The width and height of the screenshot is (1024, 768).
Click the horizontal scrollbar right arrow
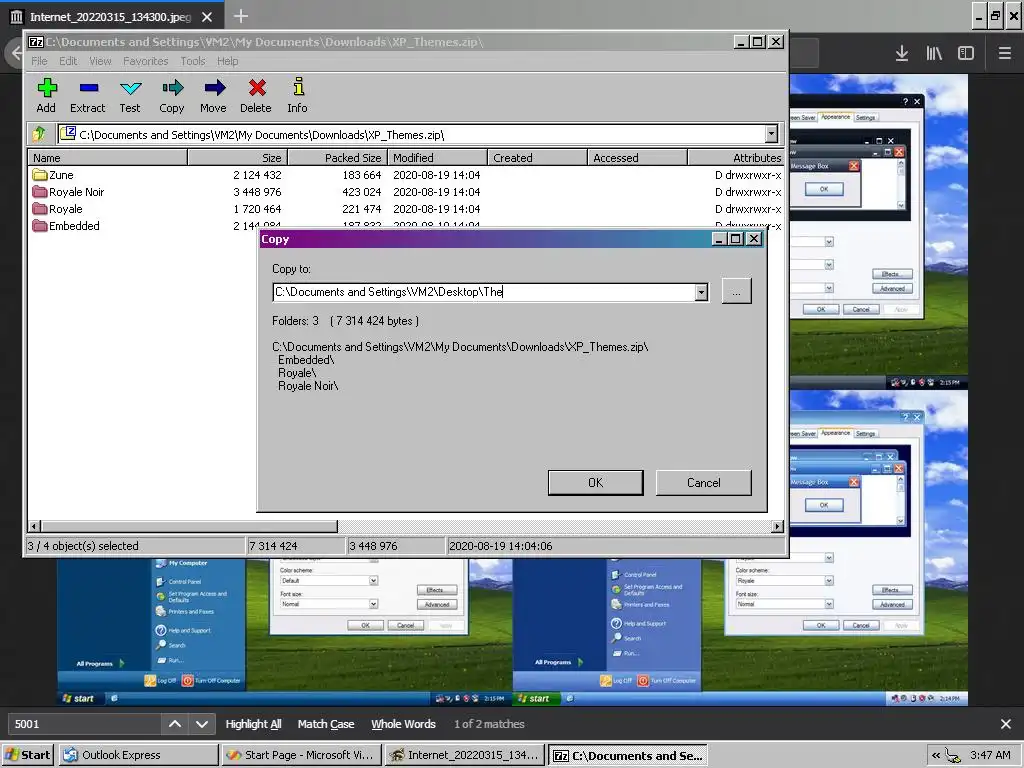[x=777, y=526]
